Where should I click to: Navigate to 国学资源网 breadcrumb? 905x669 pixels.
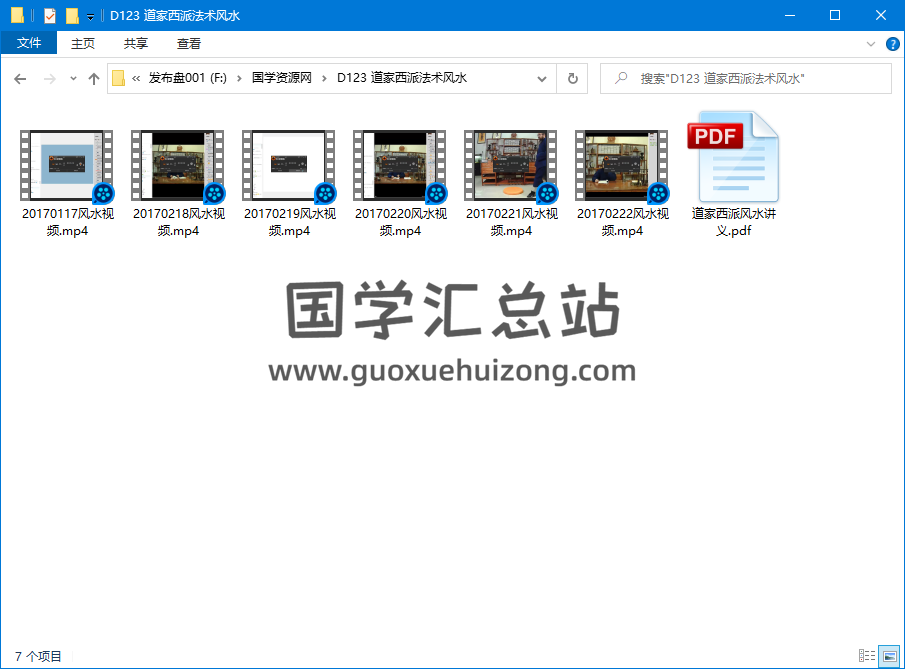click(282, 78)
